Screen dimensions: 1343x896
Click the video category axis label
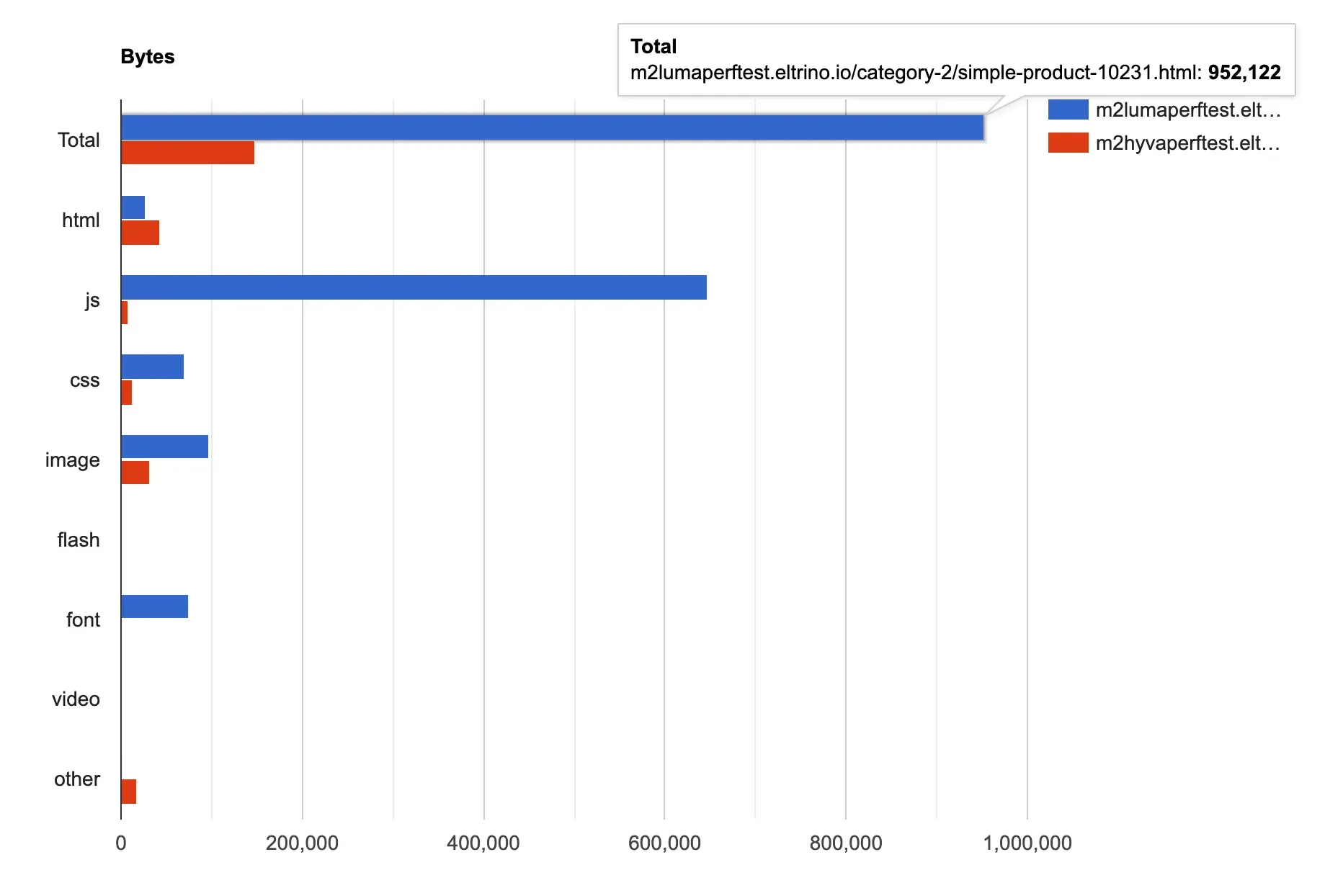tap(76, 699)
